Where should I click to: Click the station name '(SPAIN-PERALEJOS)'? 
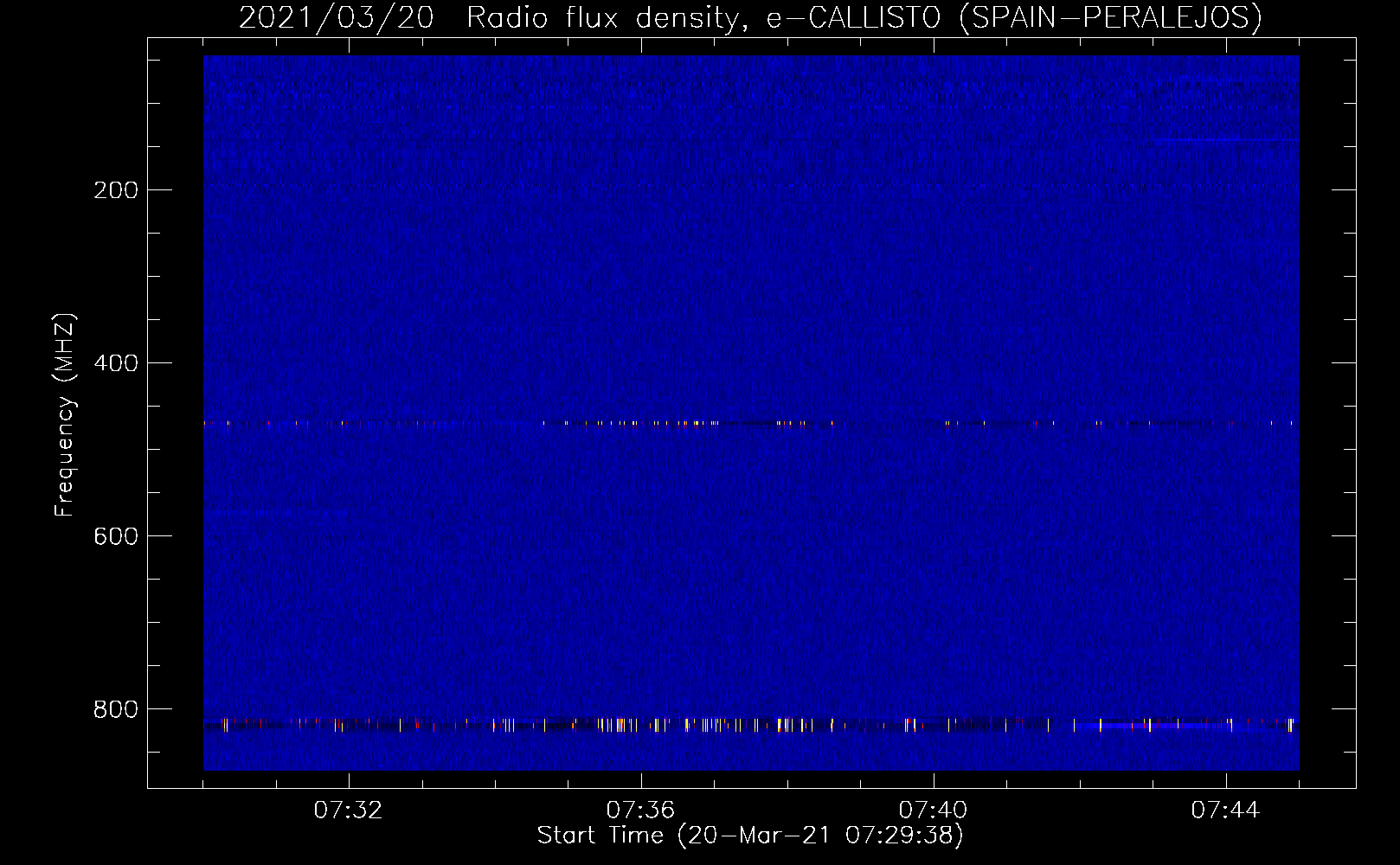1110,18
